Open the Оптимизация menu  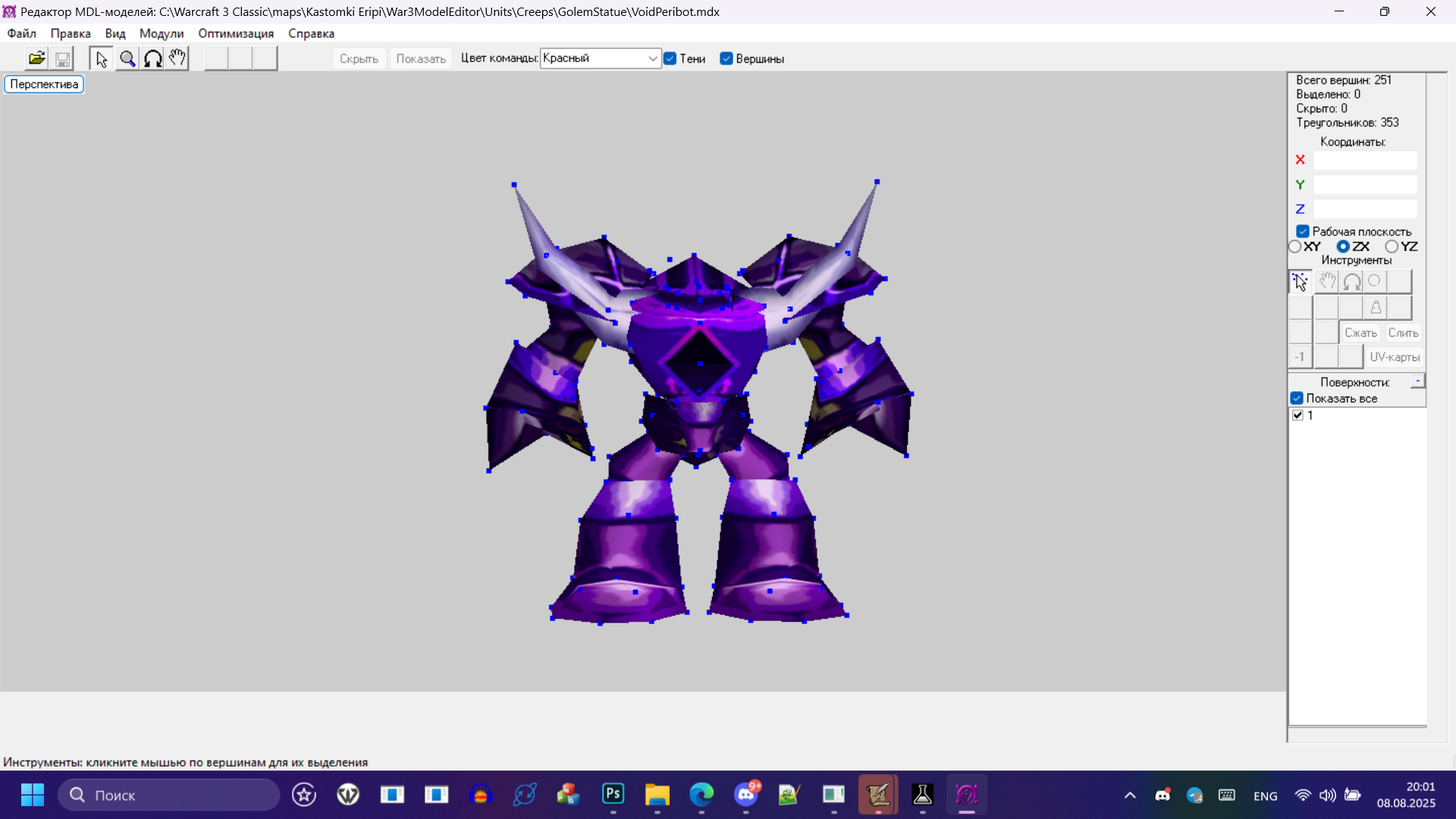pyautogui.click(x=236, y=33)
